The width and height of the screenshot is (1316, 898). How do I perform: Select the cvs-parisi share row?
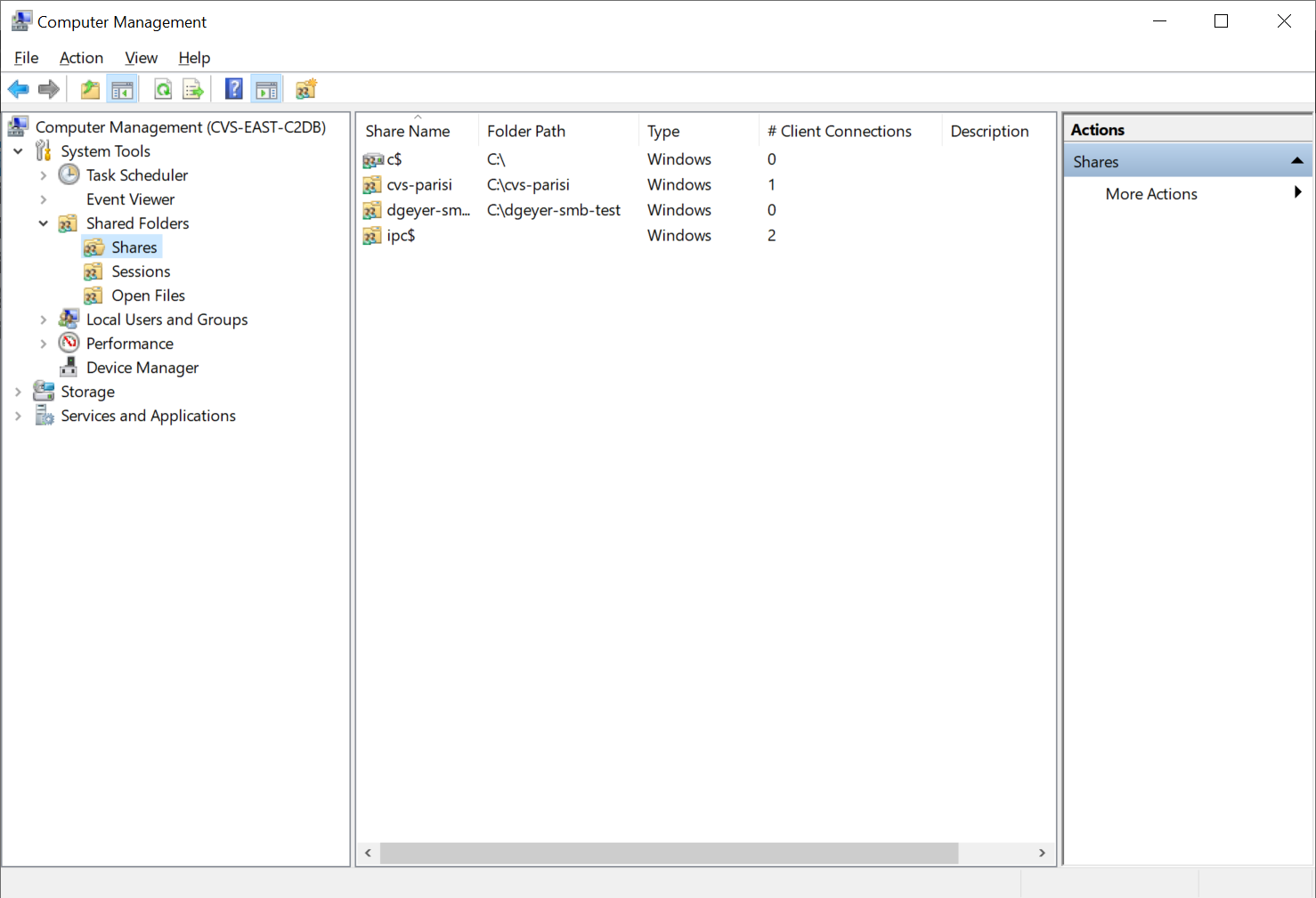[418, 185]
